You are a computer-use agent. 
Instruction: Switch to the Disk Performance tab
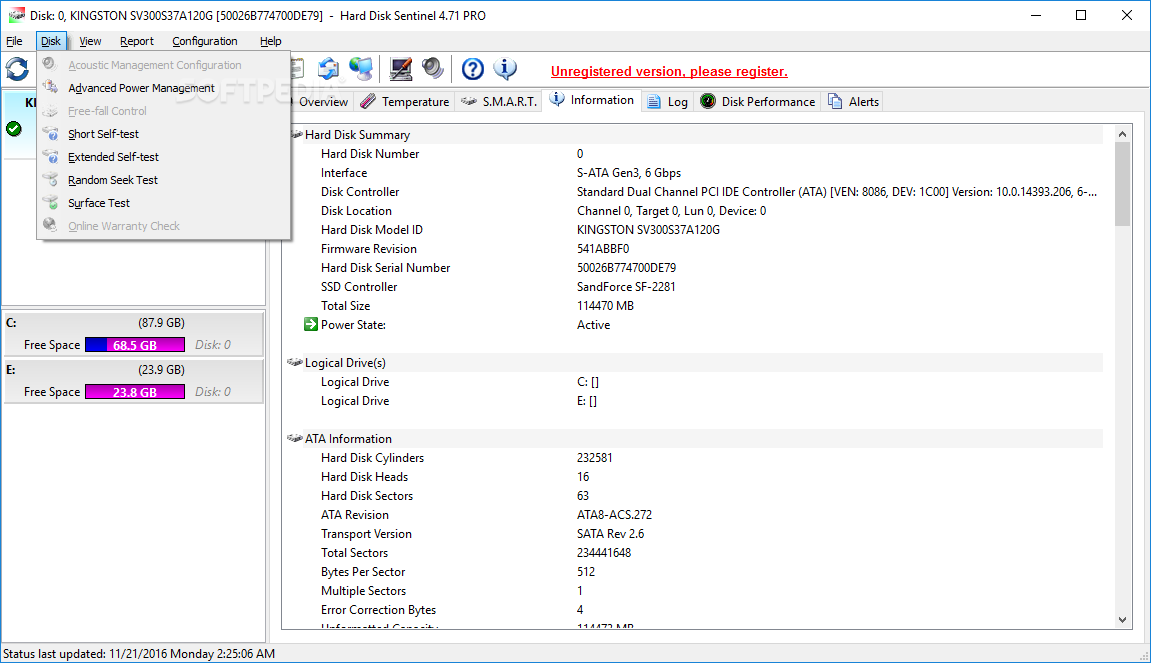(758, 101)
